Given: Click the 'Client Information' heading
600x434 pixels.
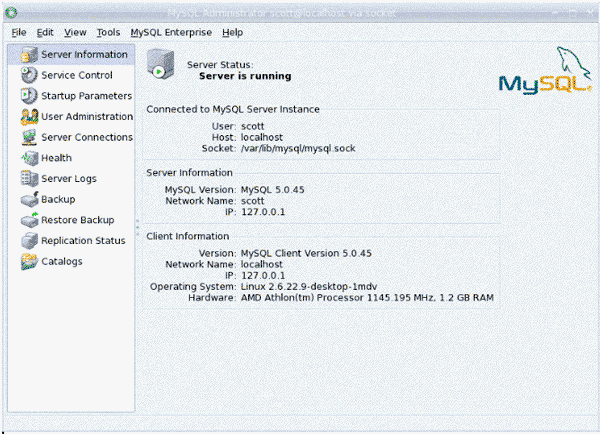Looking at the screenshot, I should [188, 236].
